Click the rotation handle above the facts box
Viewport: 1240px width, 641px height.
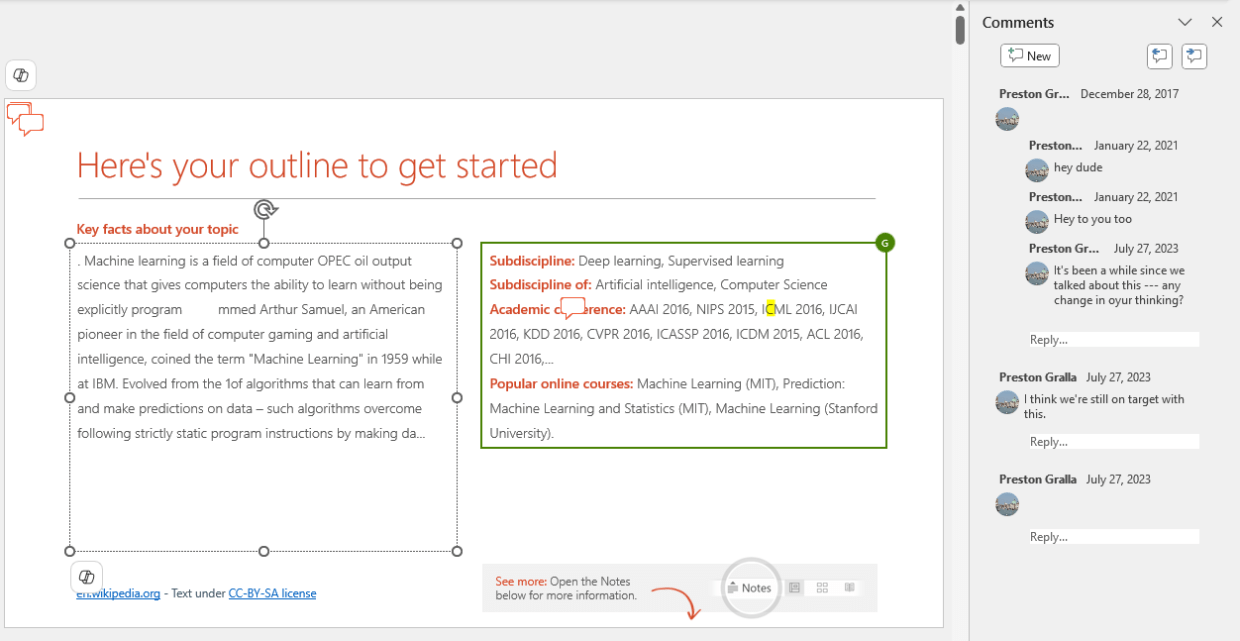click(264, 209)
